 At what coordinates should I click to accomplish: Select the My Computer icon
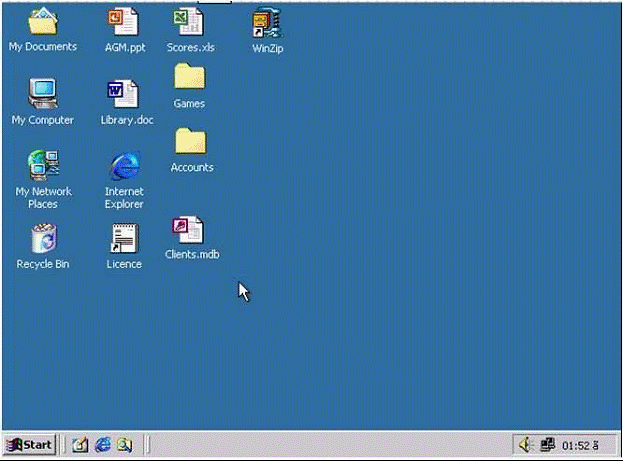coord(42,94)
